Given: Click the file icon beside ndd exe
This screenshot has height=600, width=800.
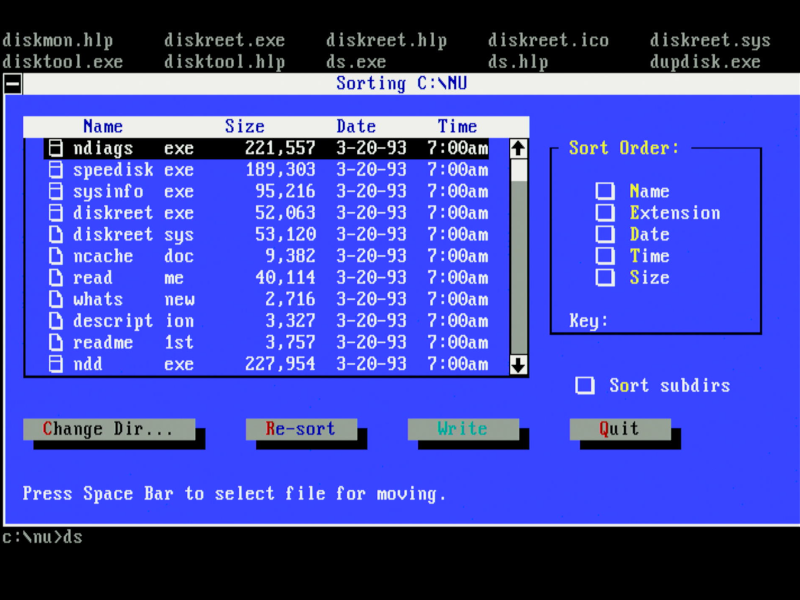Looking at the screenshot, I should (56, 364).
